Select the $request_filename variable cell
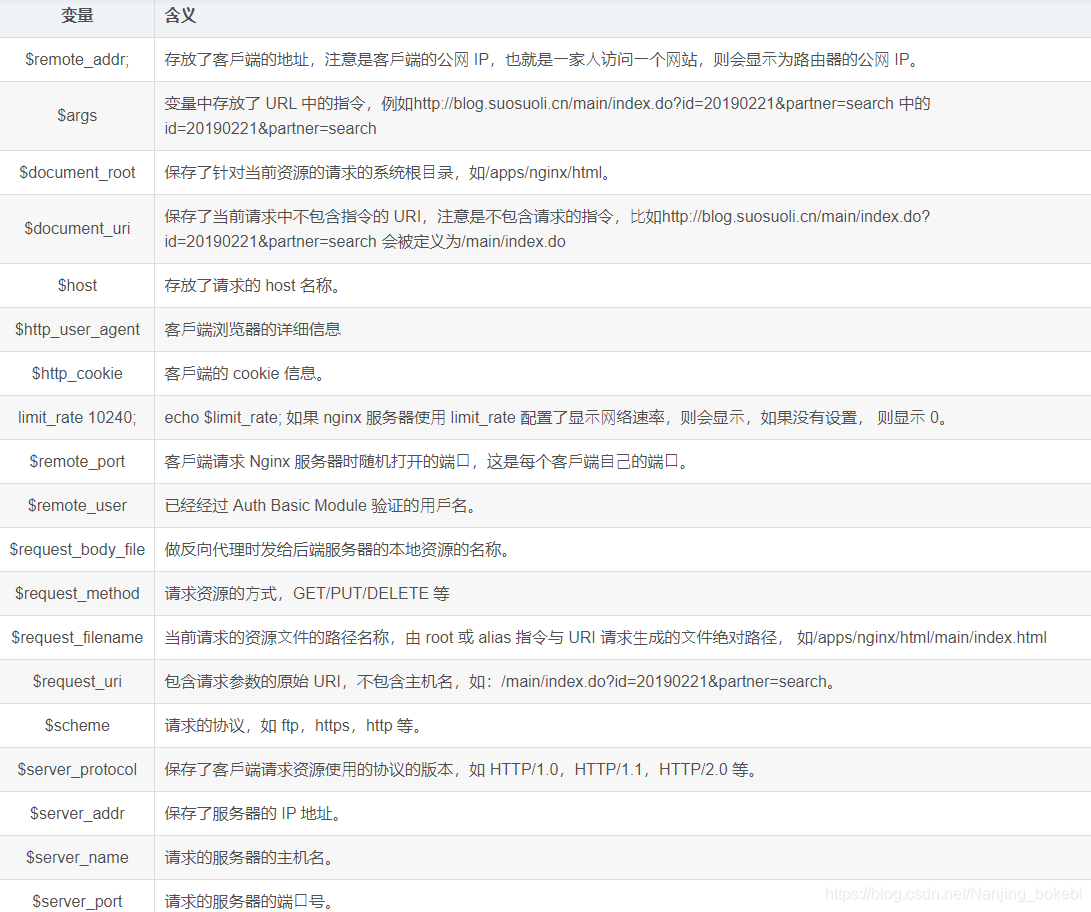 click(77, 637)
